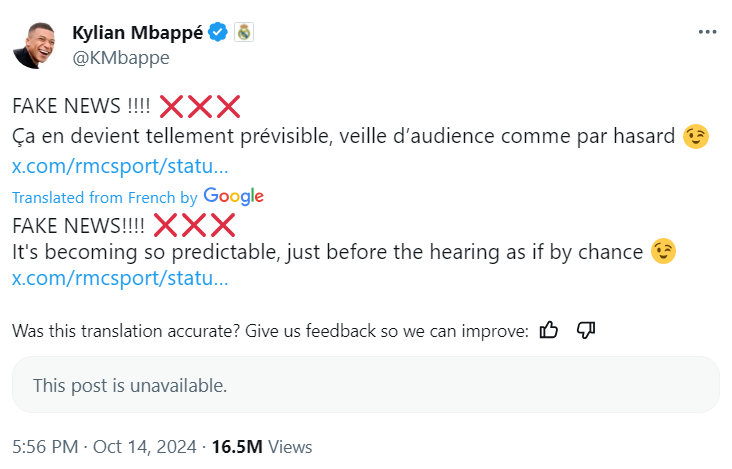Open rmcsport link in the English translation
This screenshot has height=469, width=732.
click(x=119, y=278)
